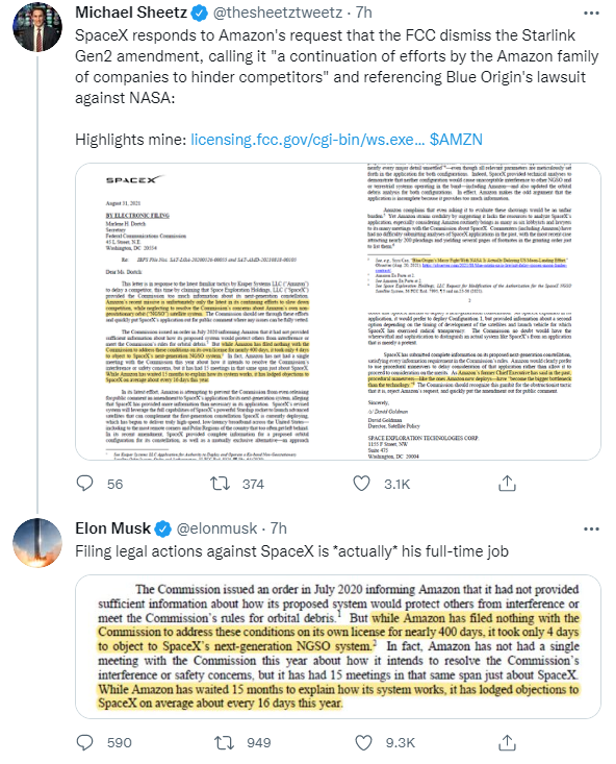This screenshot has height=764, width=616.
Task: Click the 7h timestamp on Elon's tweet
Action: click(x=279, y=526)
